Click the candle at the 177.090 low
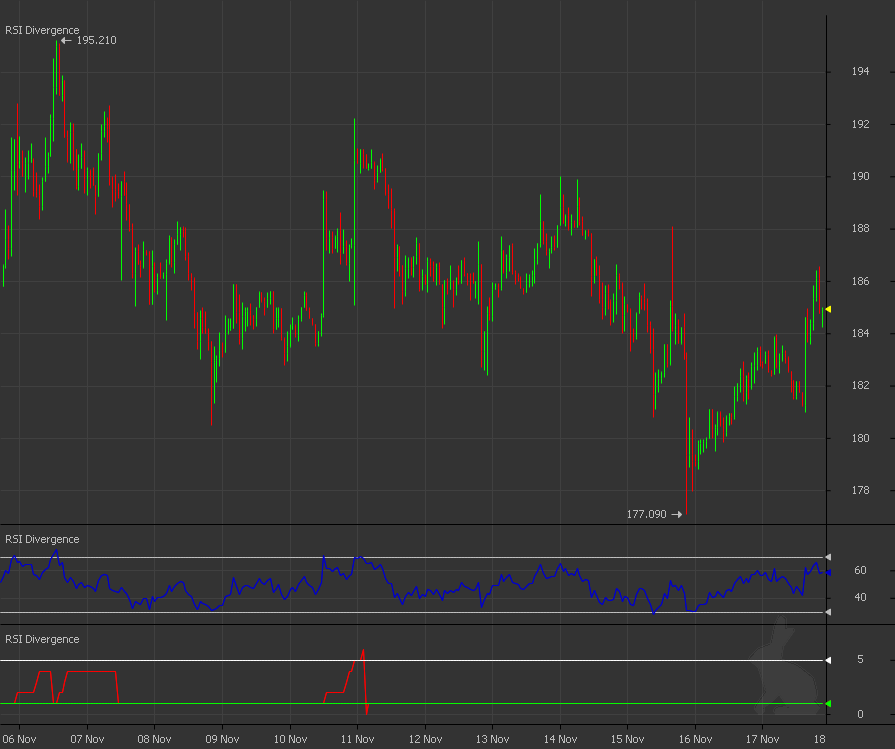This screenshot has height=749, width=895. [x=686, y=434]
